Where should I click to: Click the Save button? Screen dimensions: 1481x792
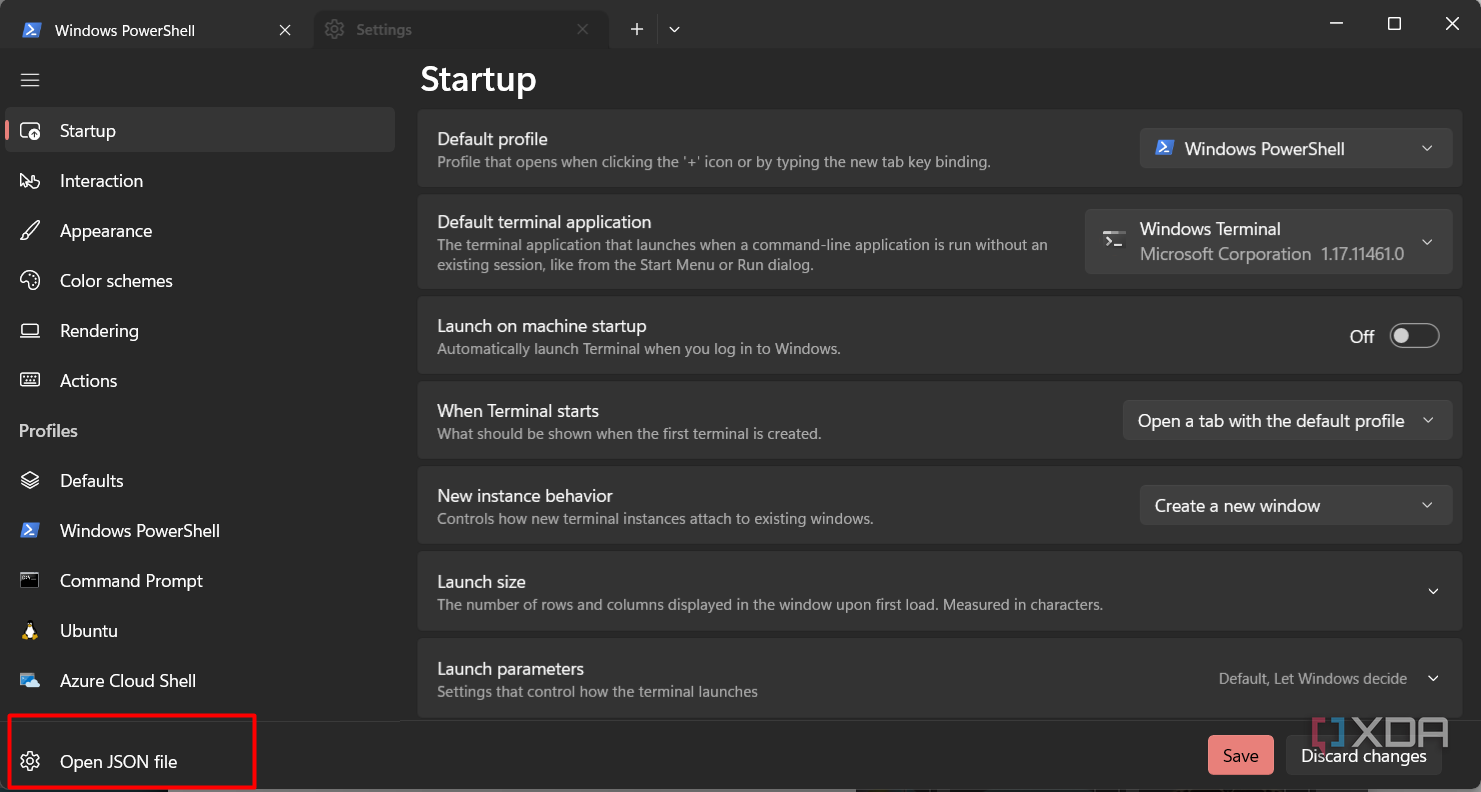click(1240, 756)
